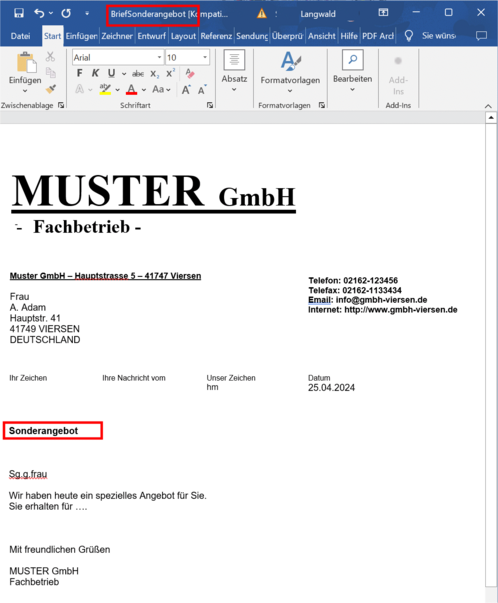Click the Redo arrow icon
Viewport: 498px width, 603px height.
66,13
